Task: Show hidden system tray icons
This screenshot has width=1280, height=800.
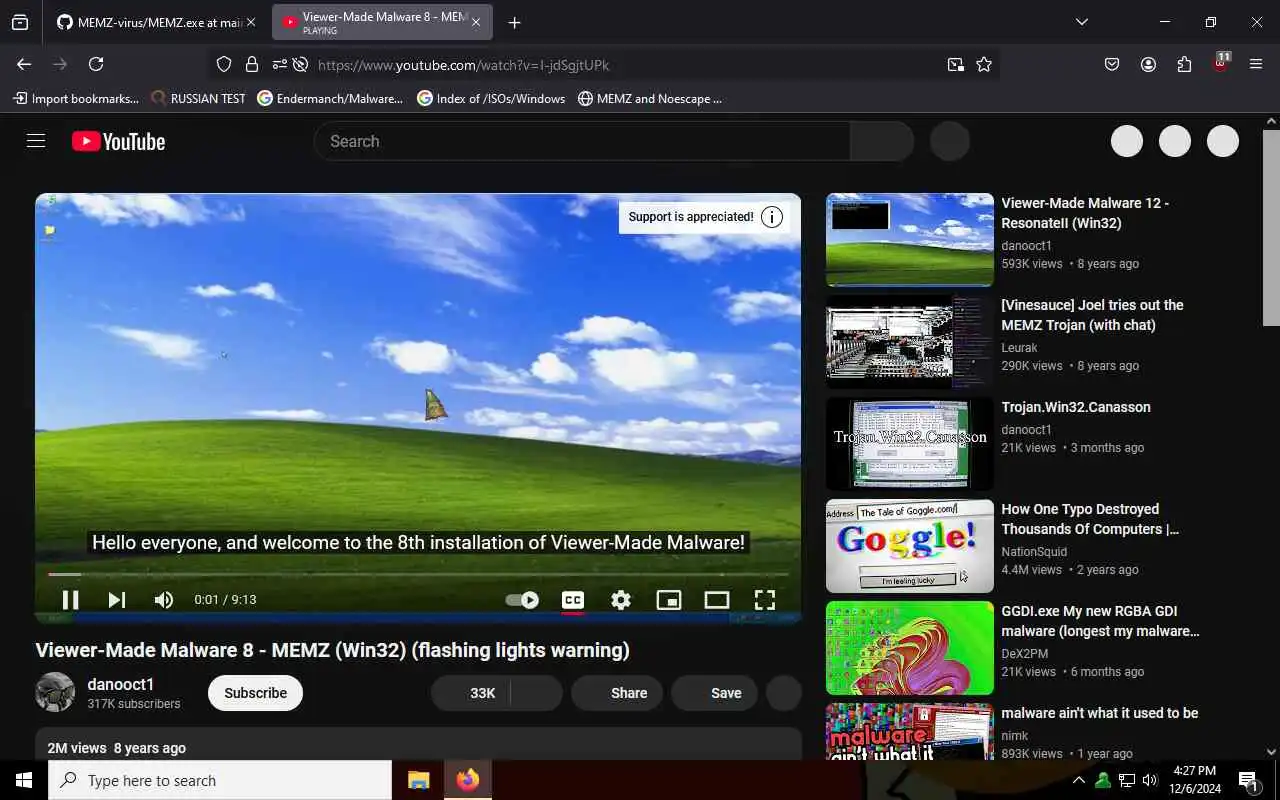Action: click(1078, 780)
